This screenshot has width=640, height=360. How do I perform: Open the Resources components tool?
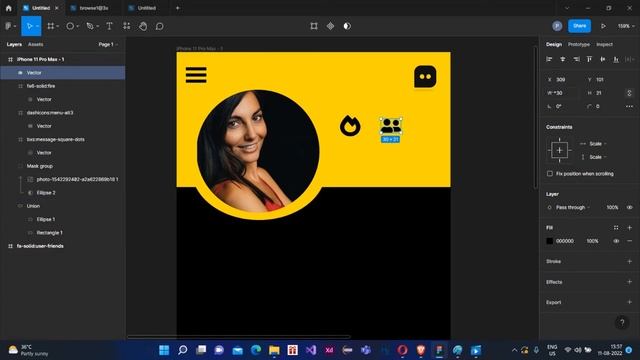click(127, 26)
